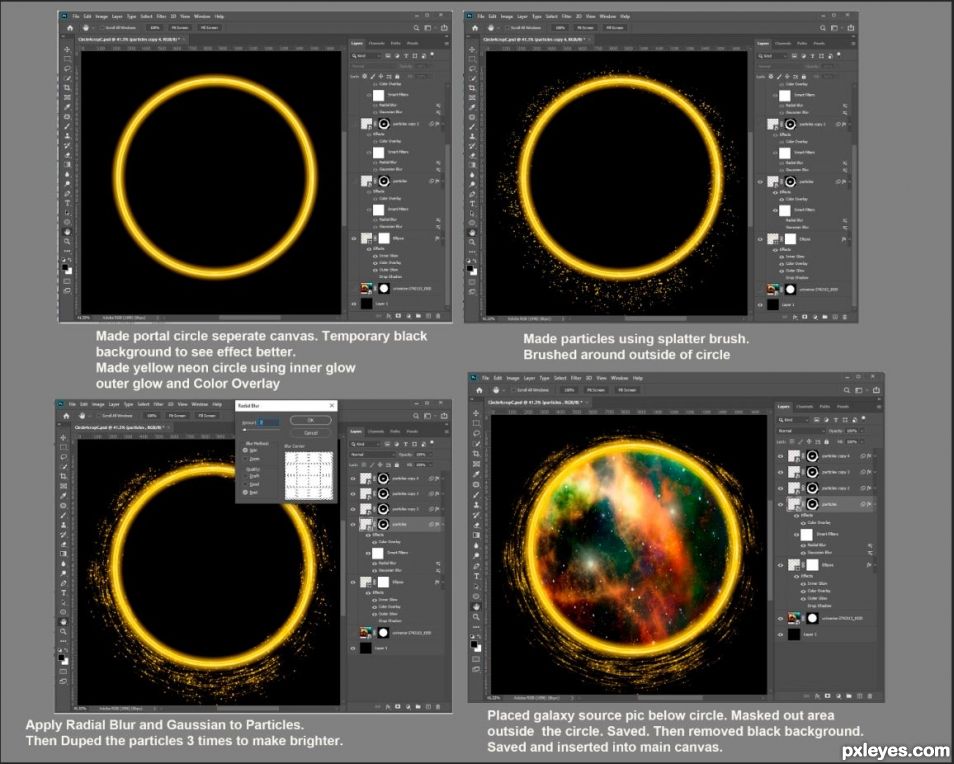Open the layers panel menu in galaxy window

click(879, 406)
